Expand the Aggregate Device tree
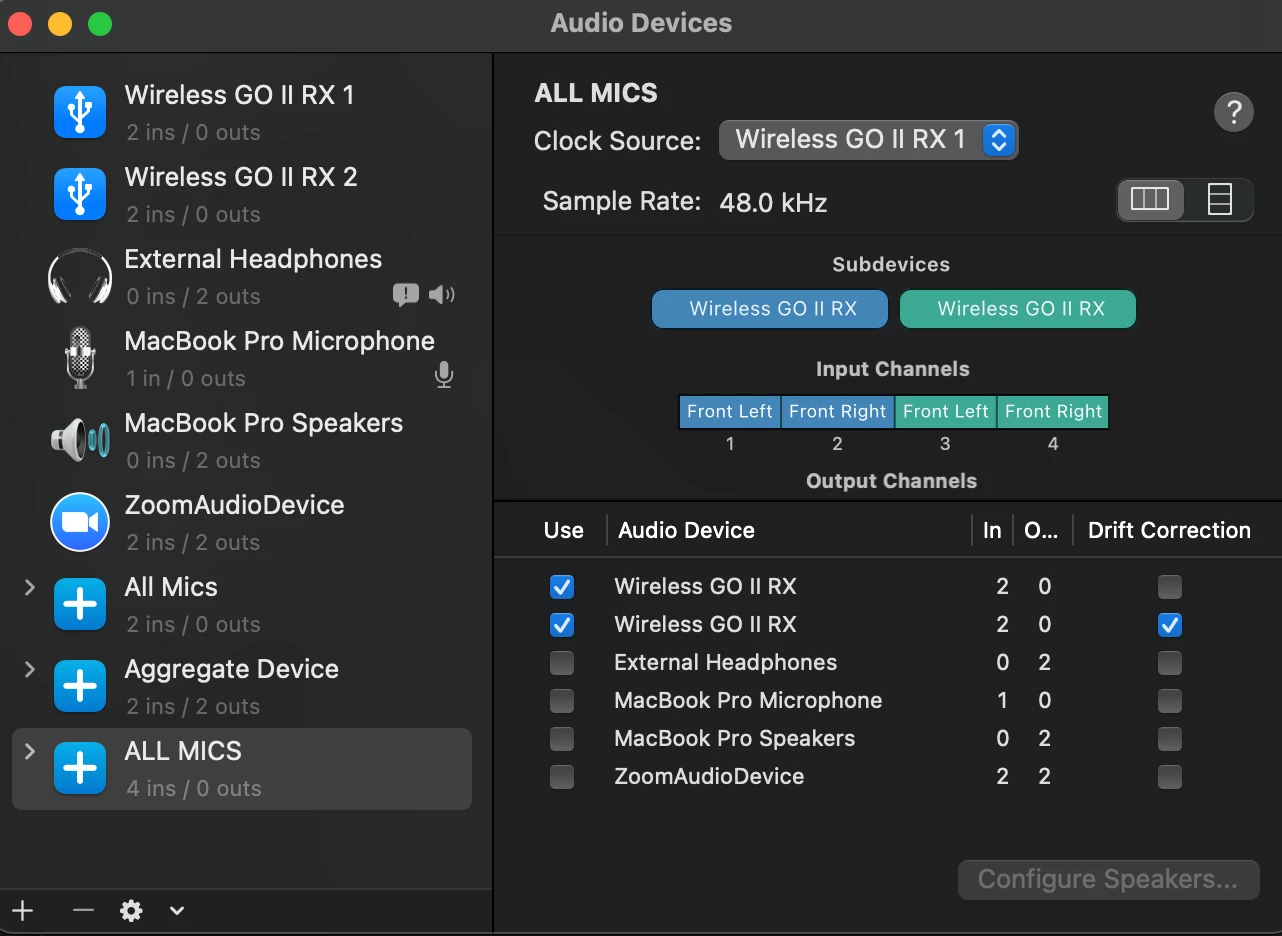The height and width of the screenshot is (936, 1282). 30,669
